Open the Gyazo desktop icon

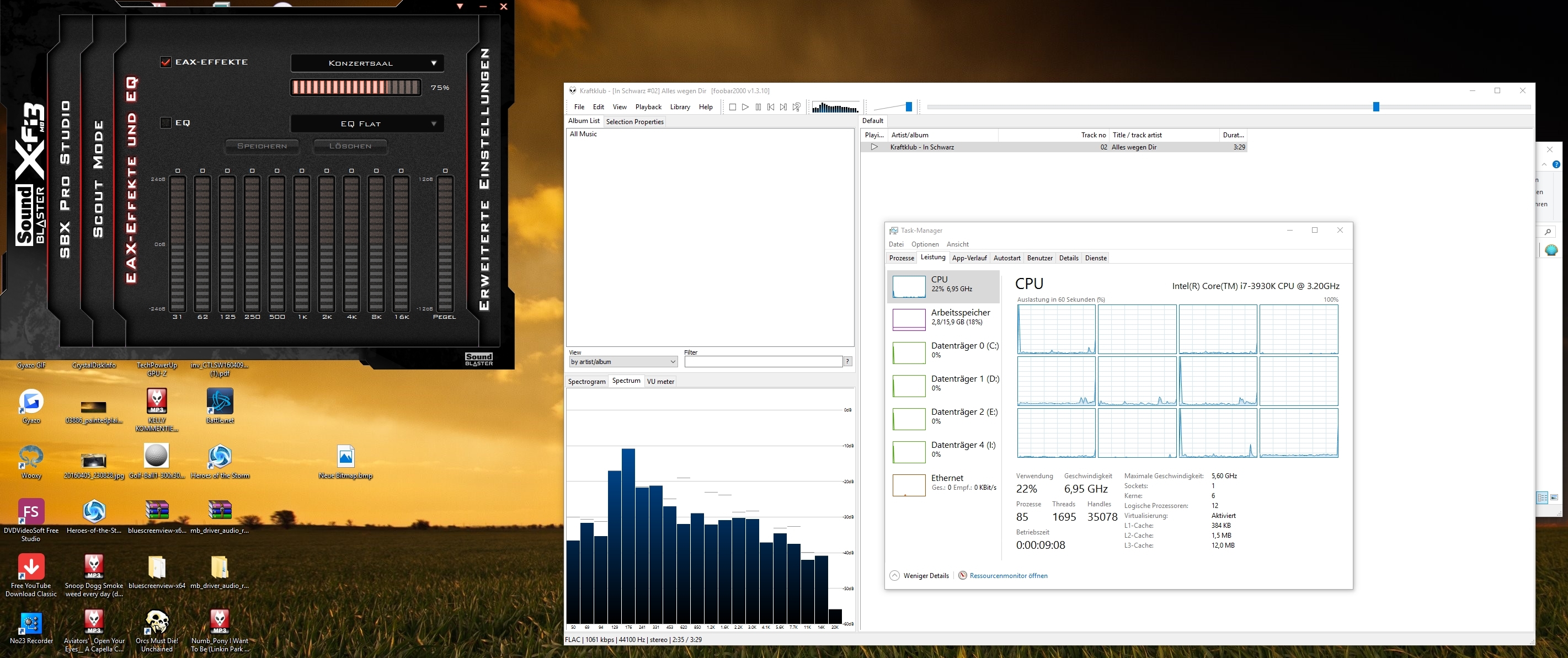[x=31, y=402]
